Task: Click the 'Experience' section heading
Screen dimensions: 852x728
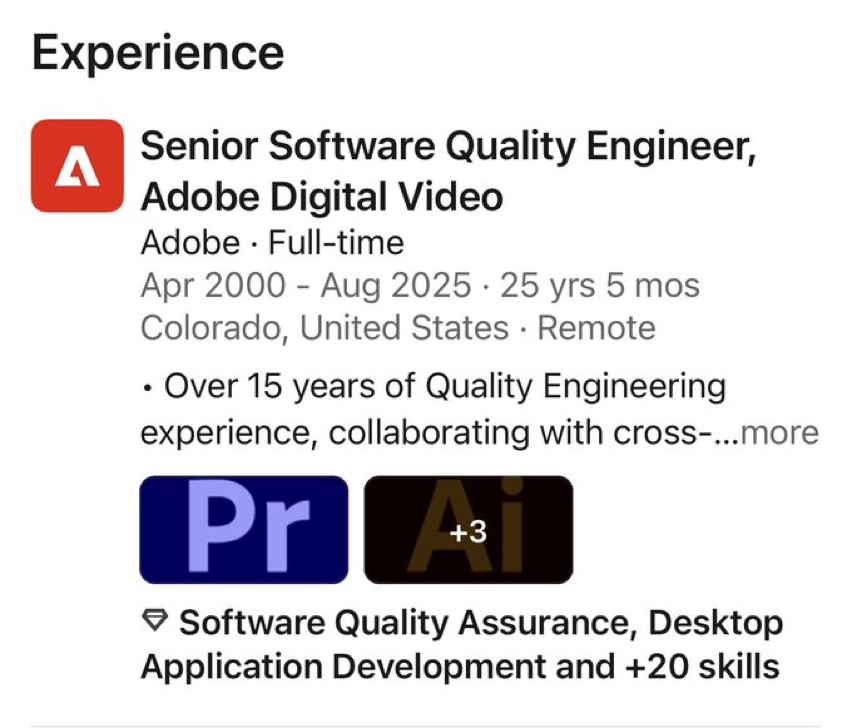Action: click(158, 53)
